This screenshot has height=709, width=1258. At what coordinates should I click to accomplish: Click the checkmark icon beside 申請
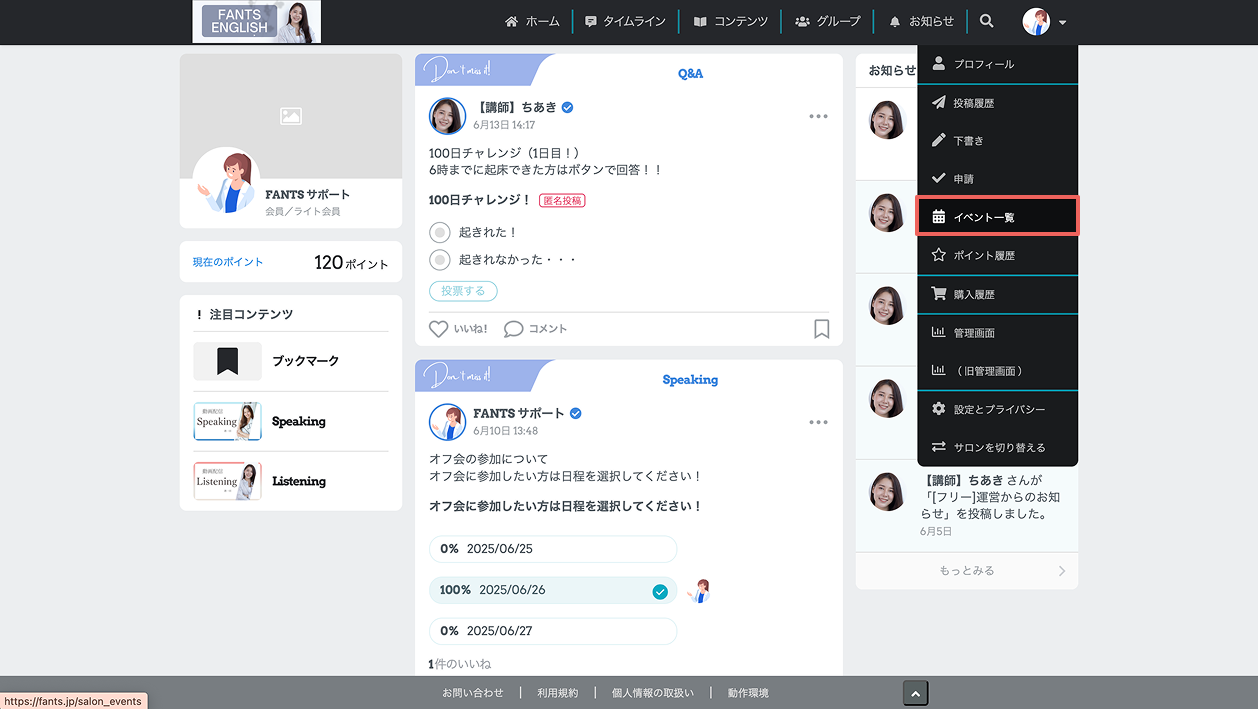pos(938,179)
